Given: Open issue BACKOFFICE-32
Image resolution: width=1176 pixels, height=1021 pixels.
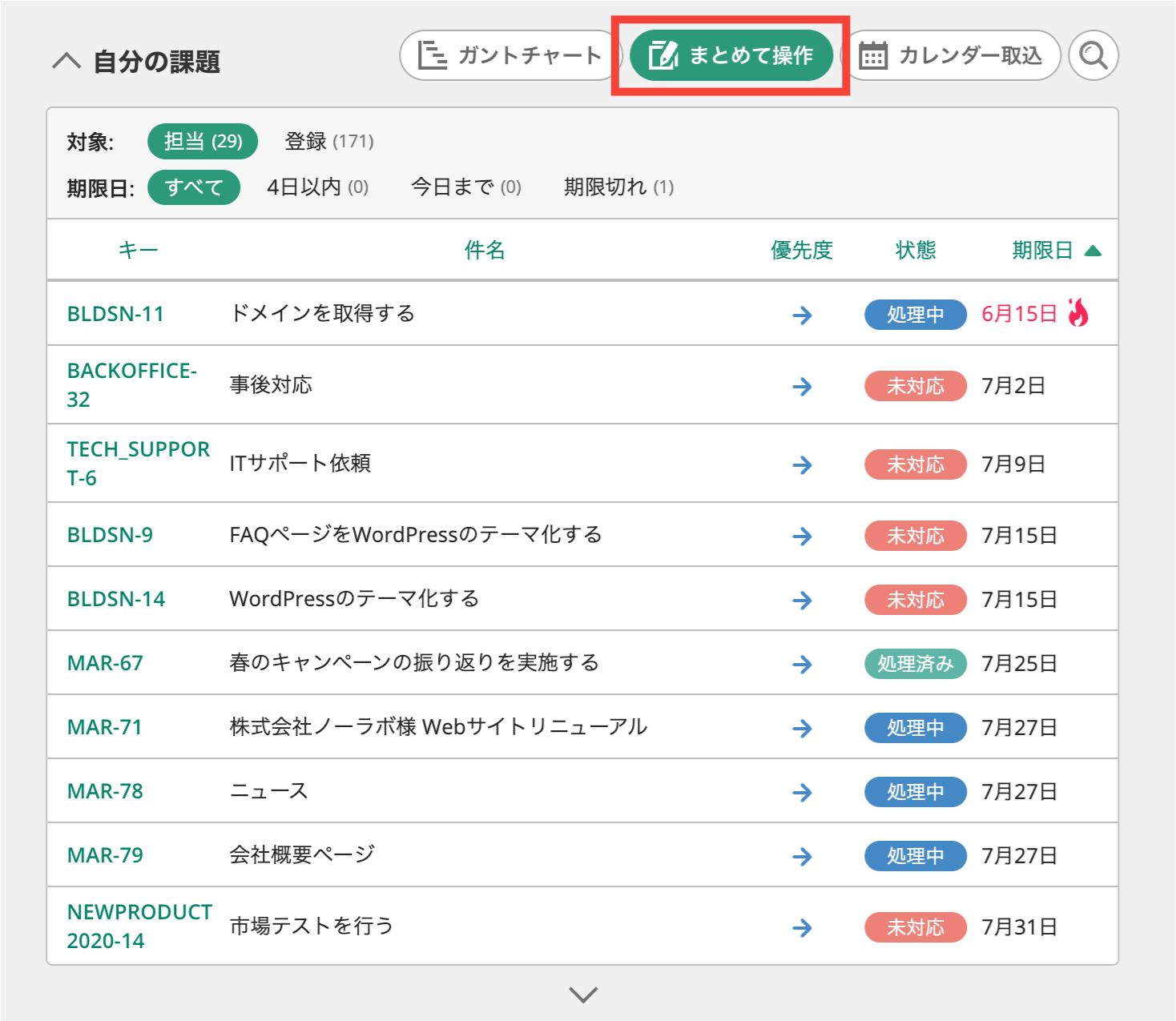Looking at the screenshot, I should 132,385.
